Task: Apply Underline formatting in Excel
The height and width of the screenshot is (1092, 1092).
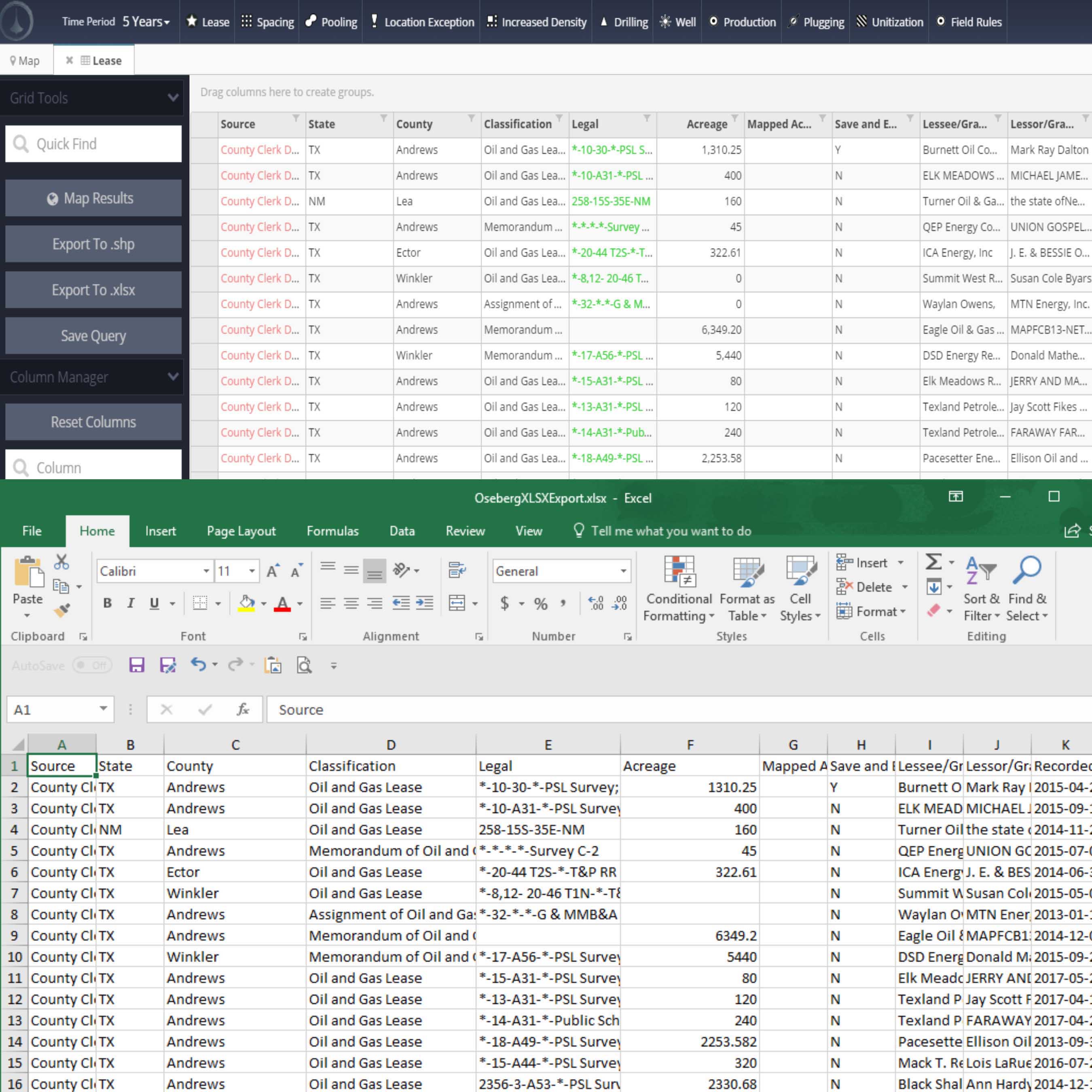Action: tap(154, 603)
